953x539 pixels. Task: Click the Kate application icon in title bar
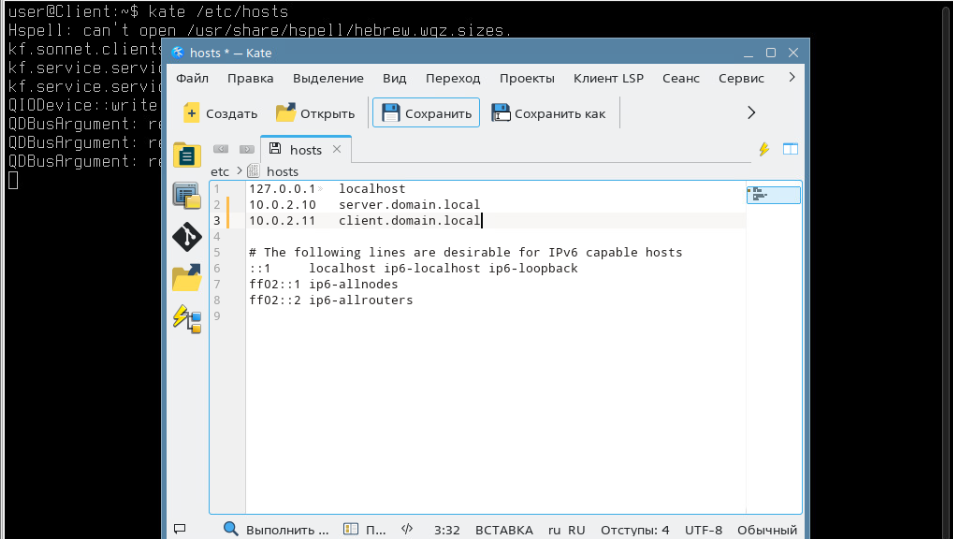coord(177,52)
